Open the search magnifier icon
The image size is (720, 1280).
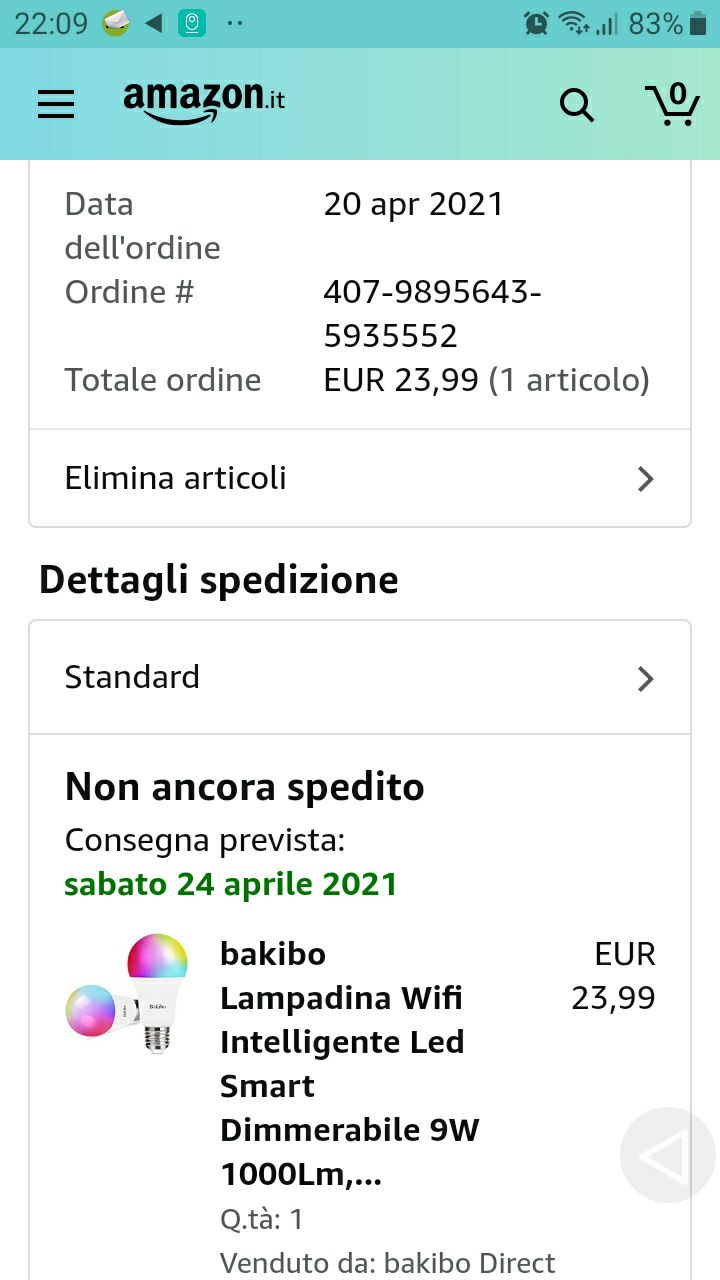coord(576,104)
